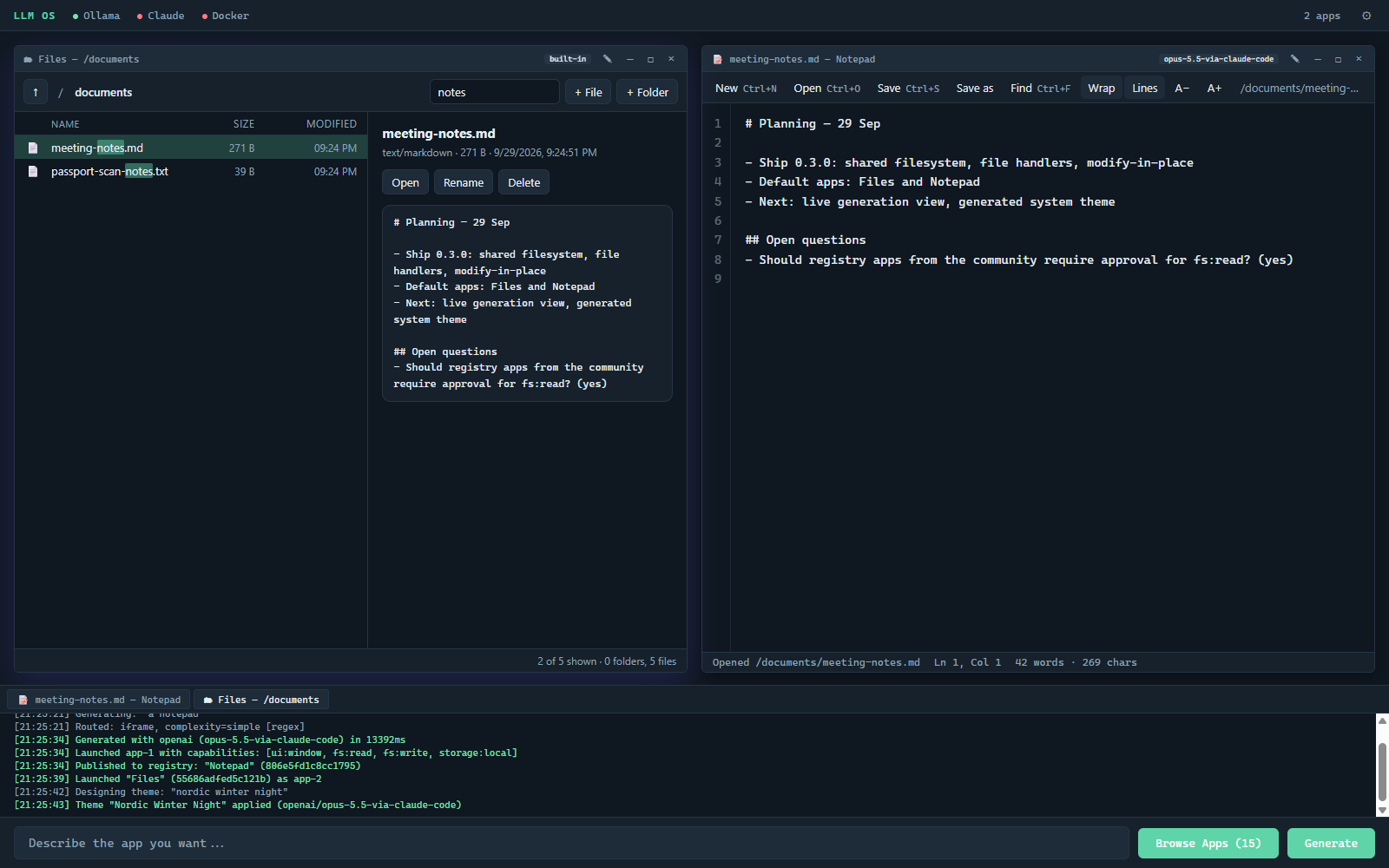Decrease font size with A− in Notepad

click(1182, 89)
